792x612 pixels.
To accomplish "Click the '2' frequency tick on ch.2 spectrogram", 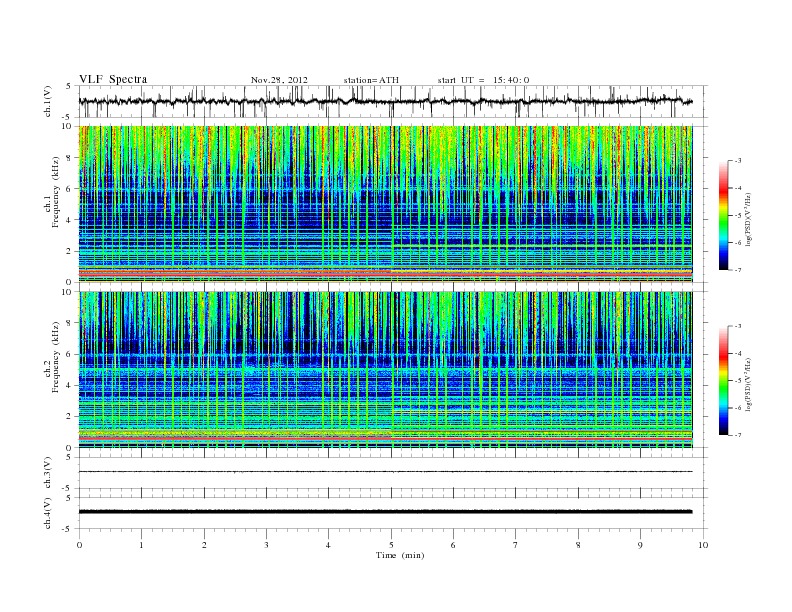I will (70, 417).
